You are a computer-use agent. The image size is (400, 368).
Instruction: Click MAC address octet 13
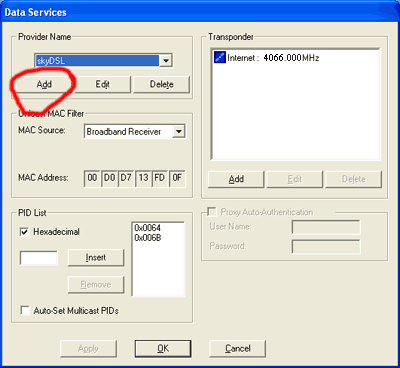(x=143, y=178)
